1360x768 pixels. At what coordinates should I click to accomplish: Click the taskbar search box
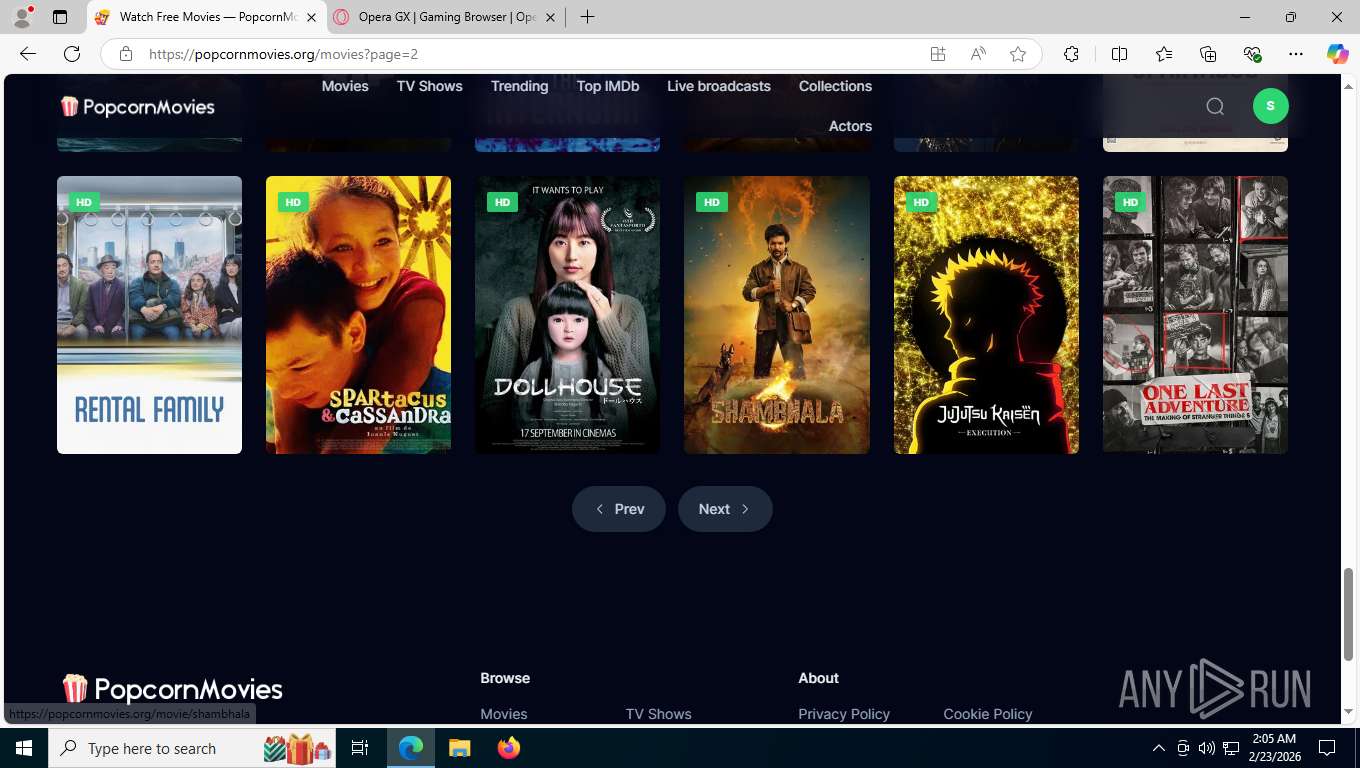[x=192, y=748]
